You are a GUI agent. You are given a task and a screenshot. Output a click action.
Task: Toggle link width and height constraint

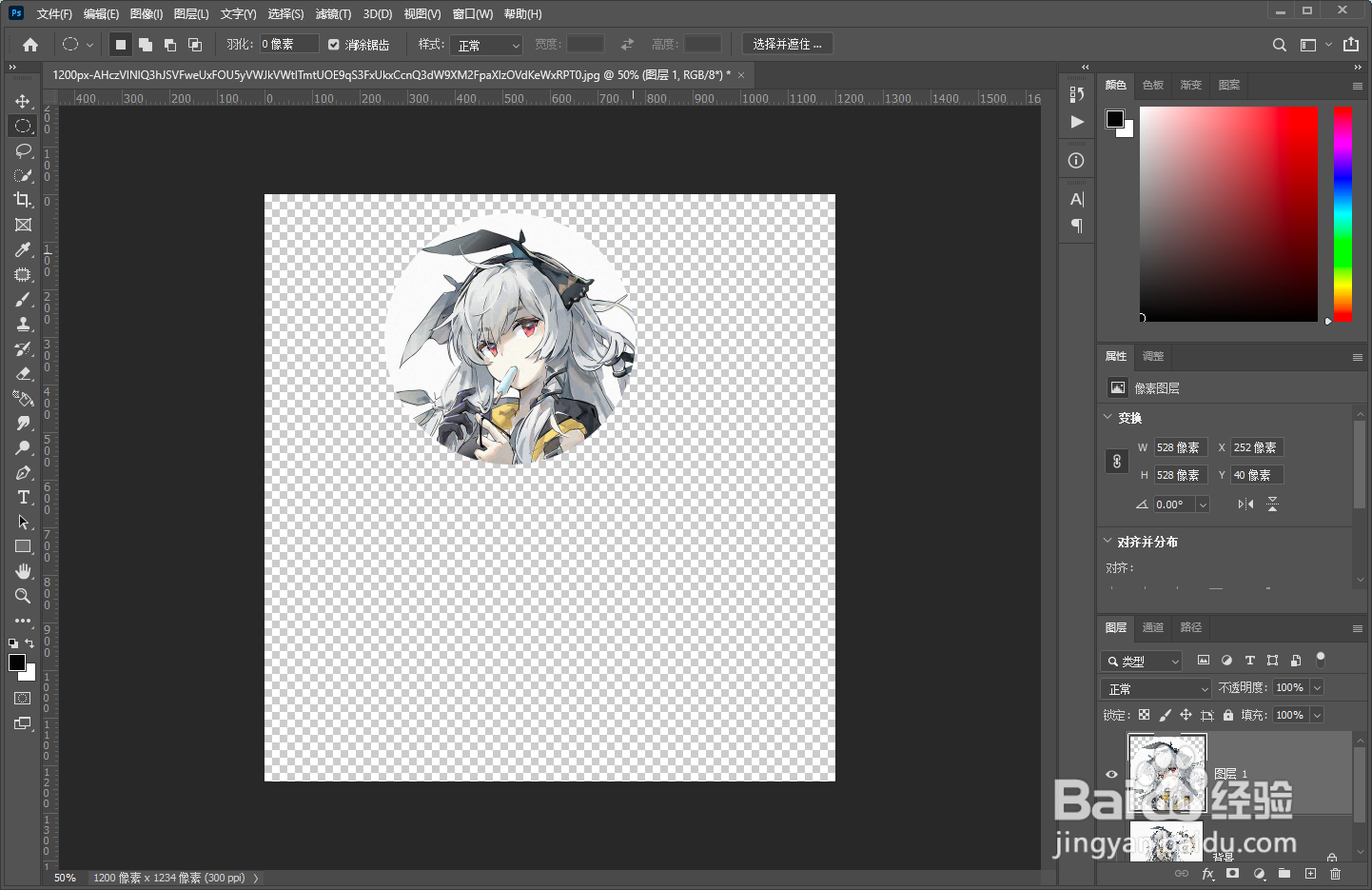click(x=1117, y=462)
